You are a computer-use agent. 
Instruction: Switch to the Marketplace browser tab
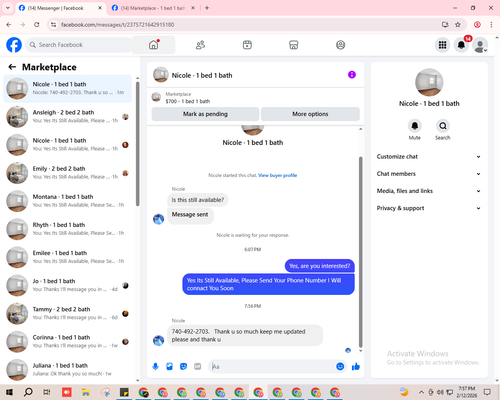[x=153, y=8]
